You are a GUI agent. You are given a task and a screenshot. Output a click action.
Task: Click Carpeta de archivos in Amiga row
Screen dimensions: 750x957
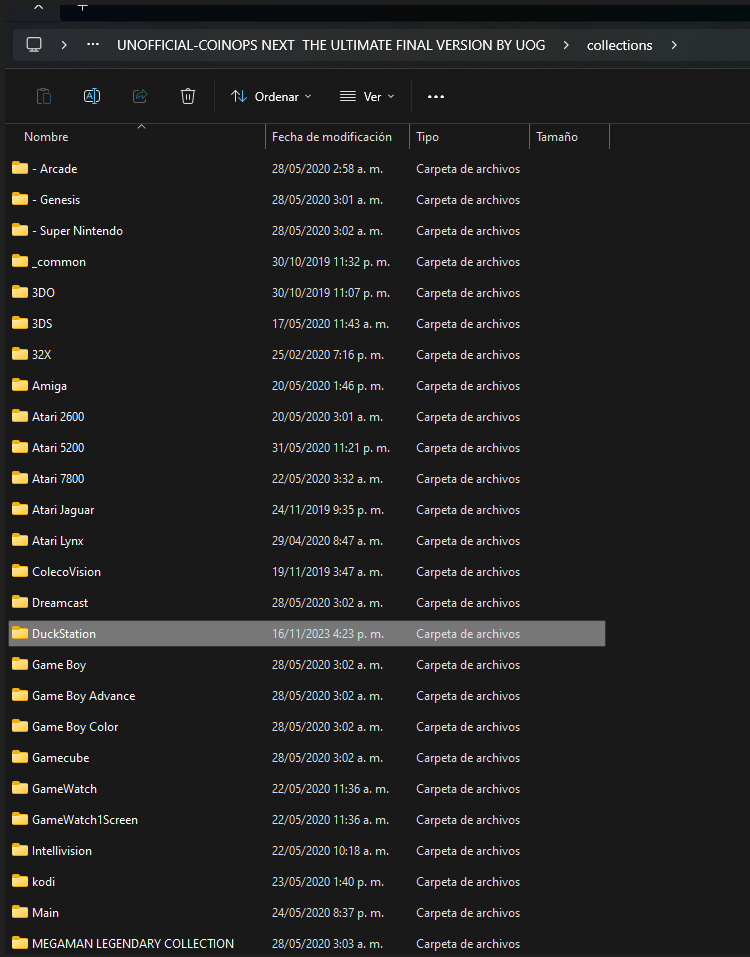[x=468, y=386]
